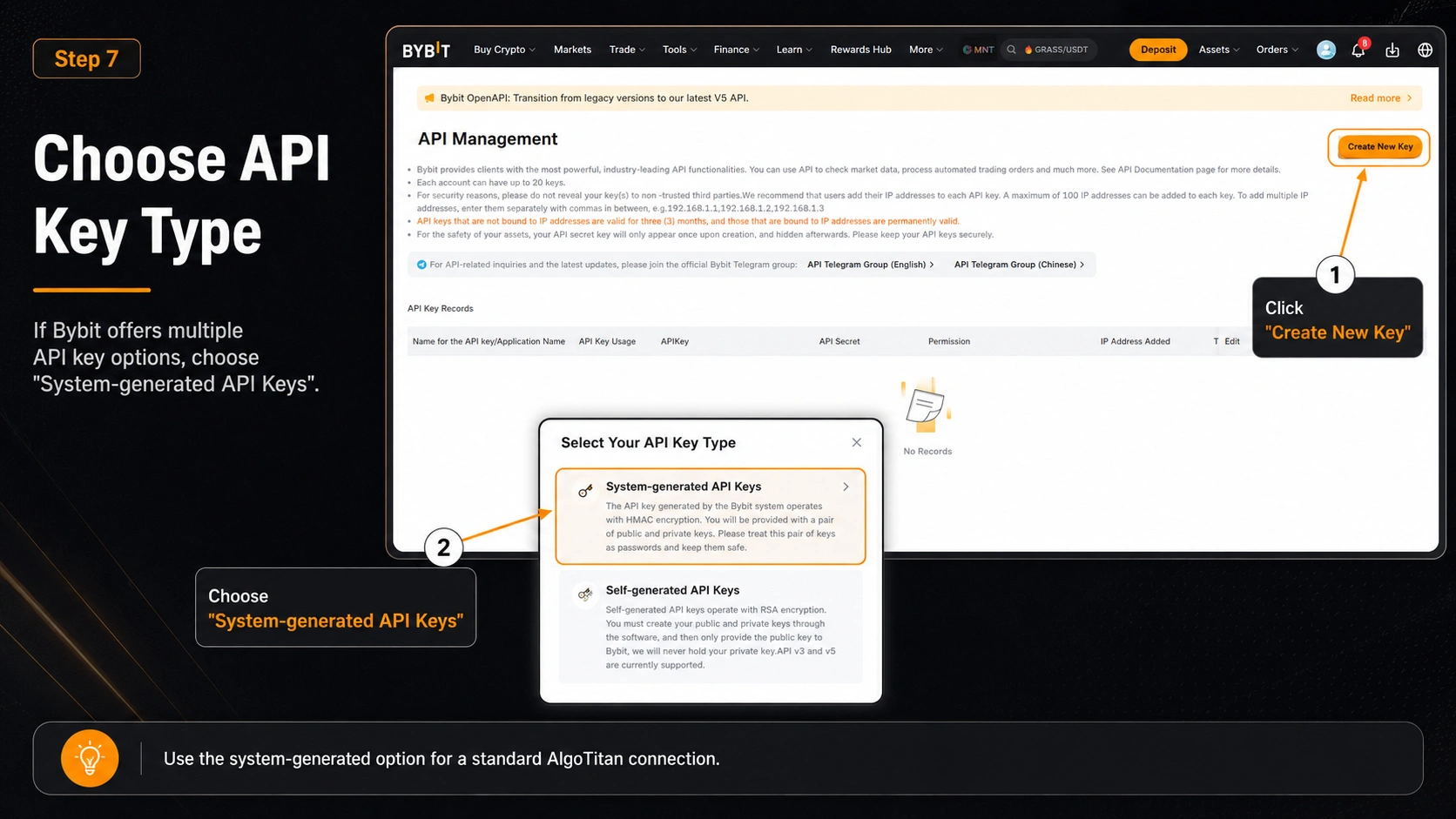Click the GRASS/USDT search field

coord(1048,50)
